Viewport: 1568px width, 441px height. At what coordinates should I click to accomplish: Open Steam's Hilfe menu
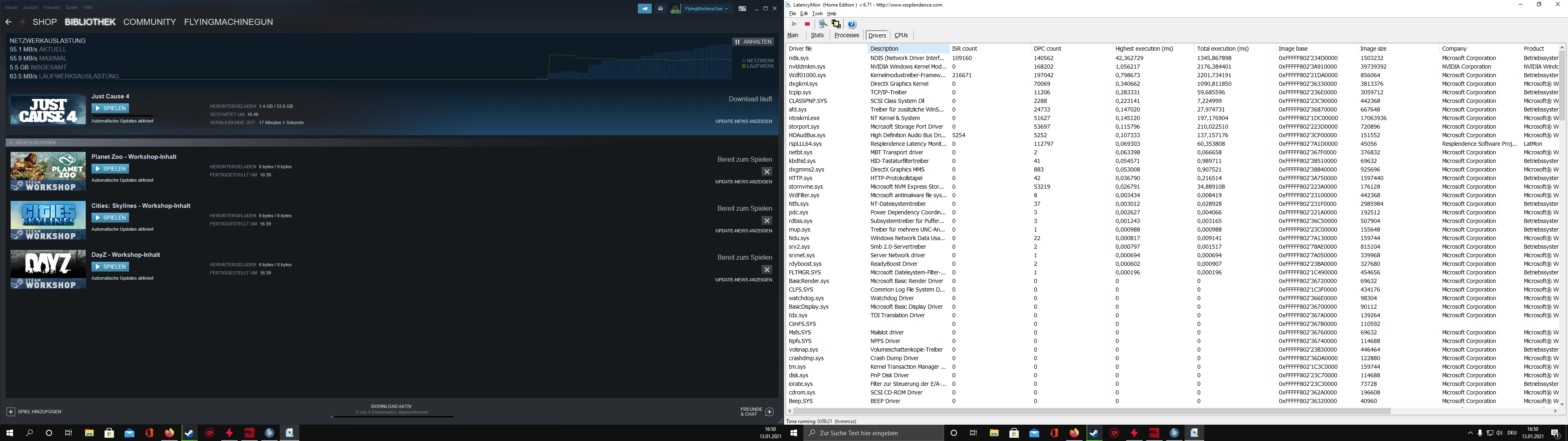[88, 7]
